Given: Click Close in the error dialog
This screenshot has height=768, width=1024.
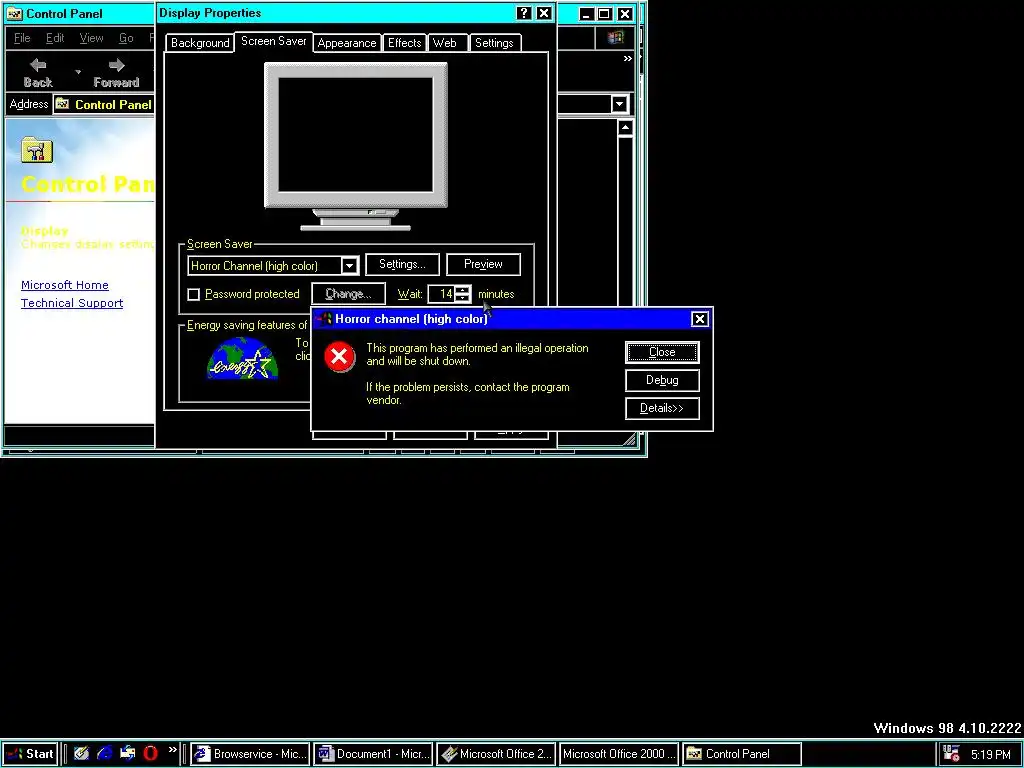Looking at the screenshot, I should pos(662,352).
